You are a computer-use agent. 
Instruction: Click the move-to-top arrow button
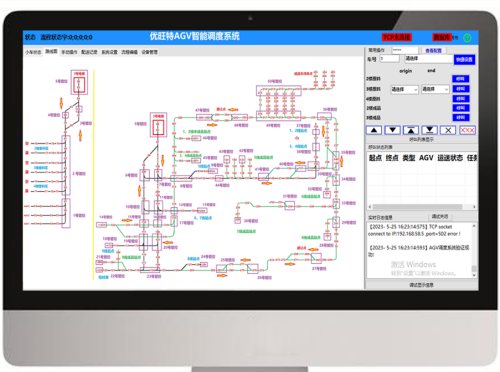click(411, 130)
